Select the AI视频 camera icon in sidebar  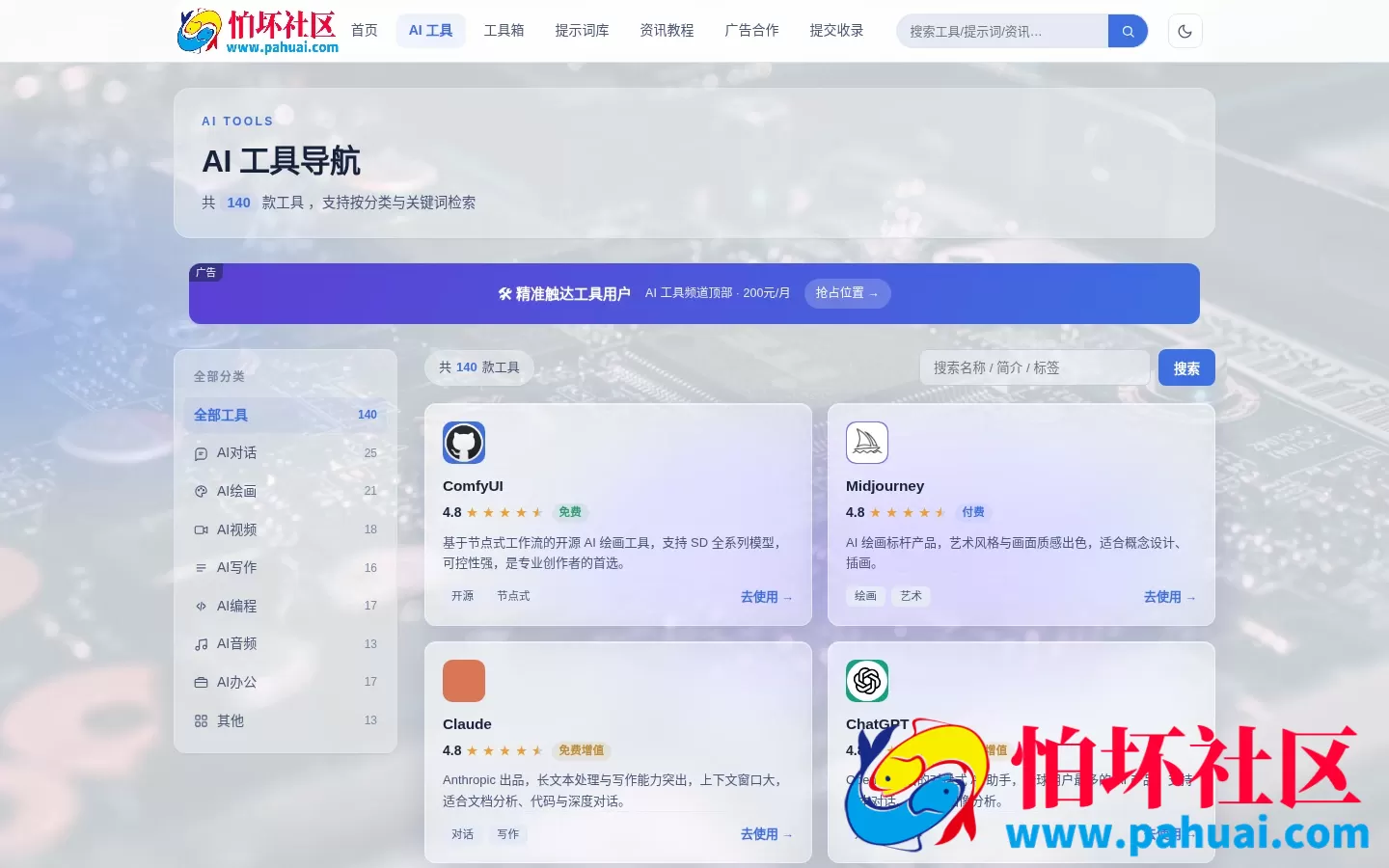pos(201,529)
